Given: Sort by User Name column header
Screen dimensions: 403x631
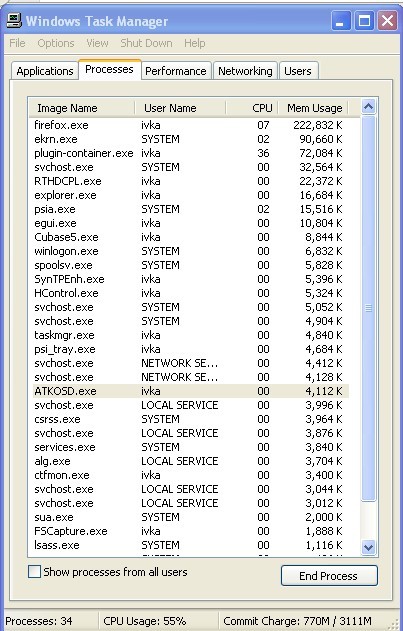Looking at the screenshot, I should [x=180, y=108].
